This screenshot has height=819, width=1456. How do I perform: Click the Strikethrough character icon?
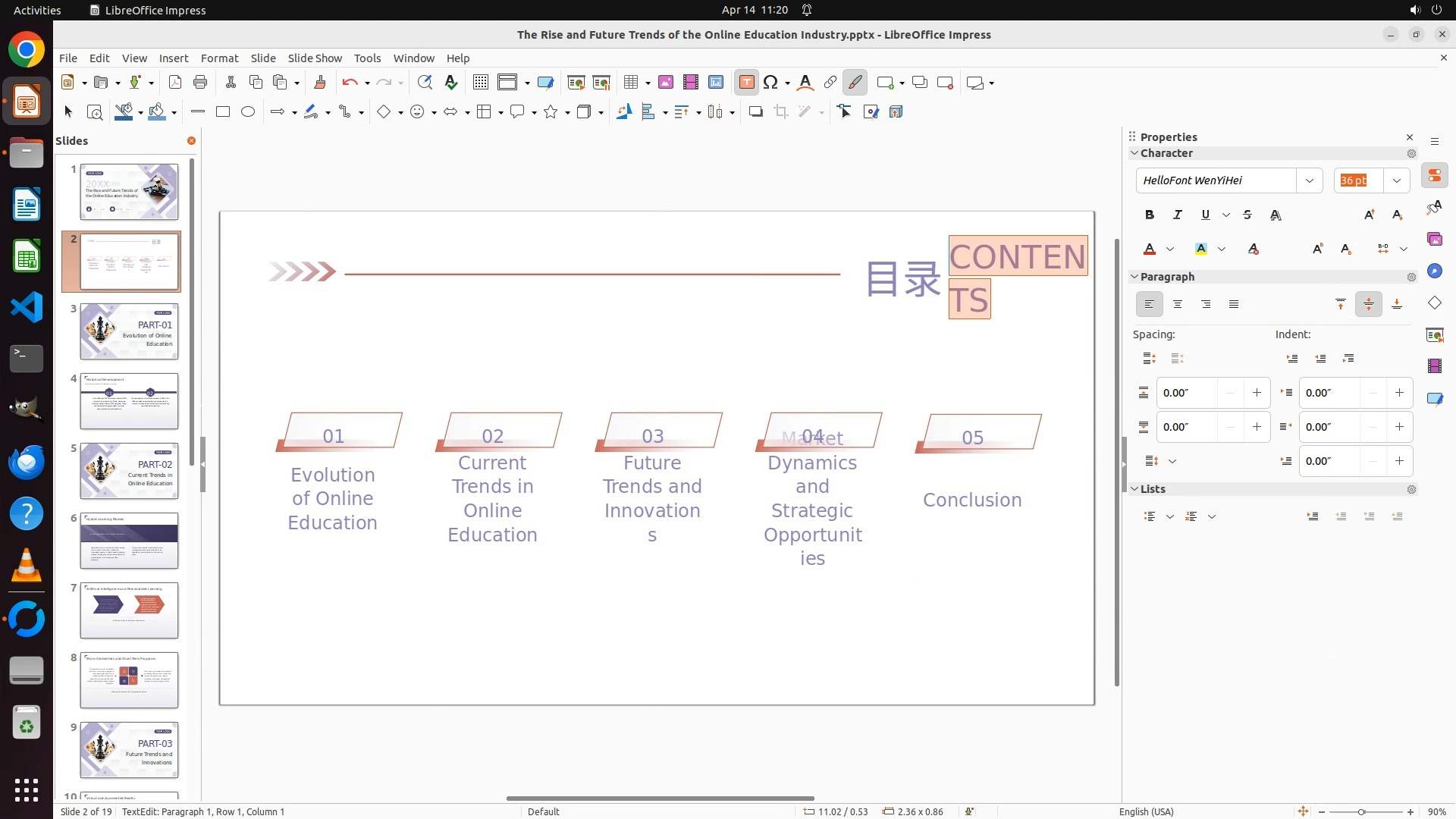(x=1247, y=215)
